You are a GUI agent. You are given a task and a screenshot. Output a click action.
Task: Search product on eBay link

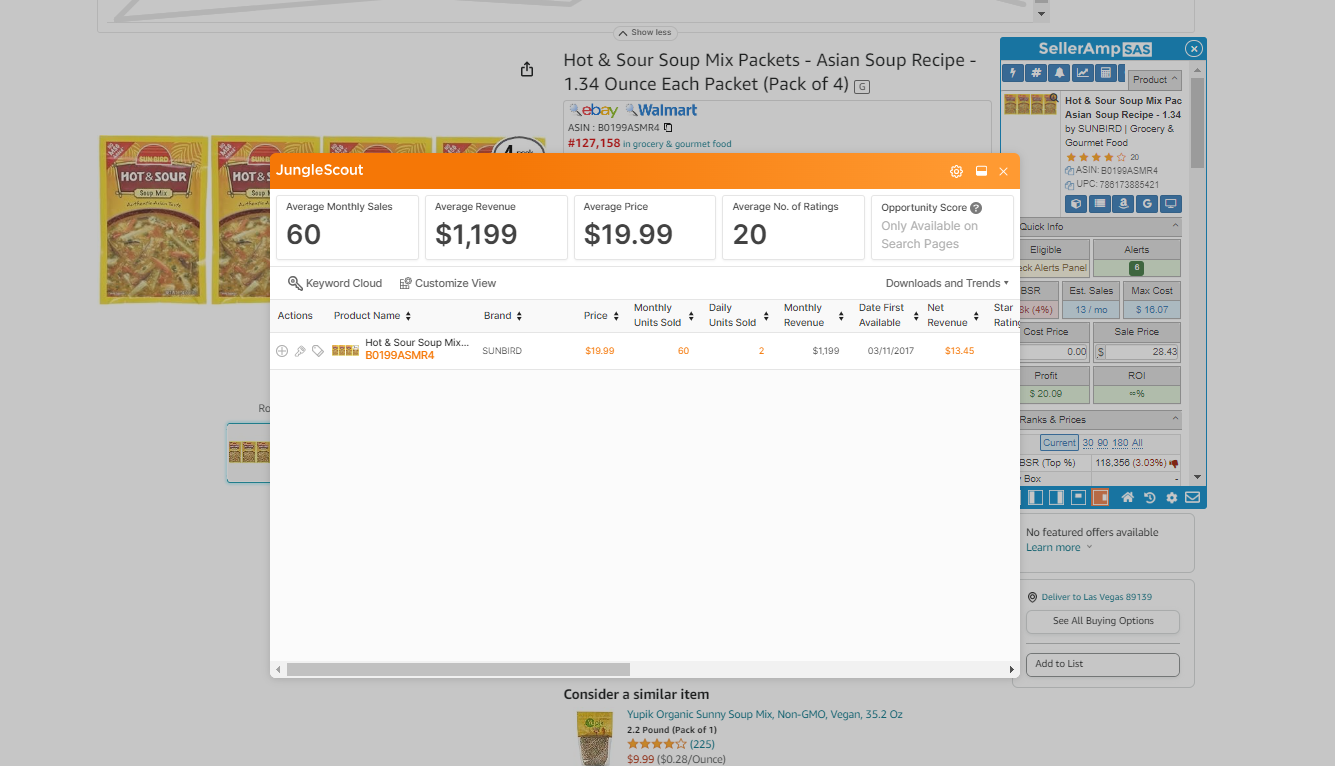click(x=594, y=110)
